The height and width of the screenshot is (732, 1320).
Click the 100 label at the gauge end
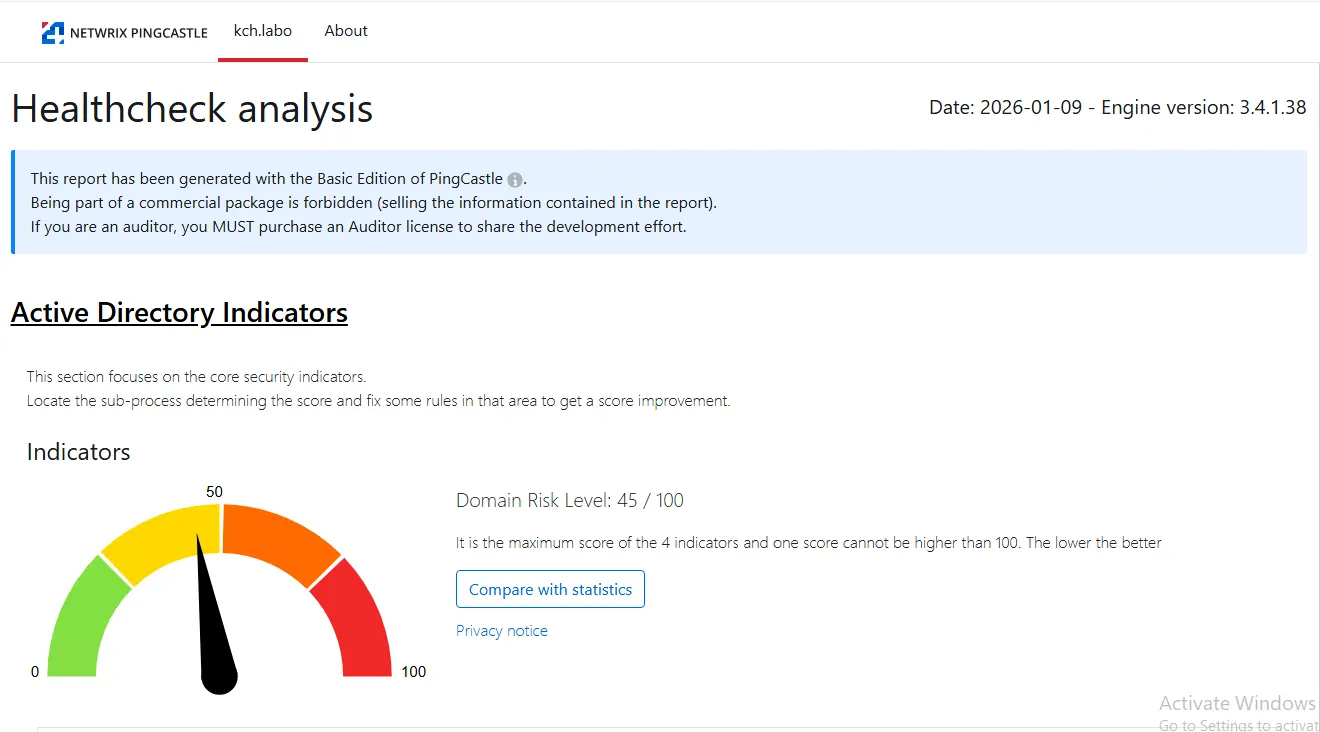(413, 672)
